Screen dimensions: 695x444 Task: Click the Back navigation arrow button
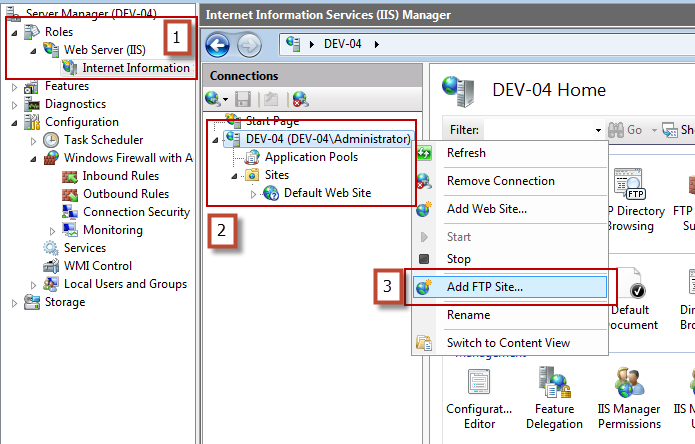coord(217,45)
